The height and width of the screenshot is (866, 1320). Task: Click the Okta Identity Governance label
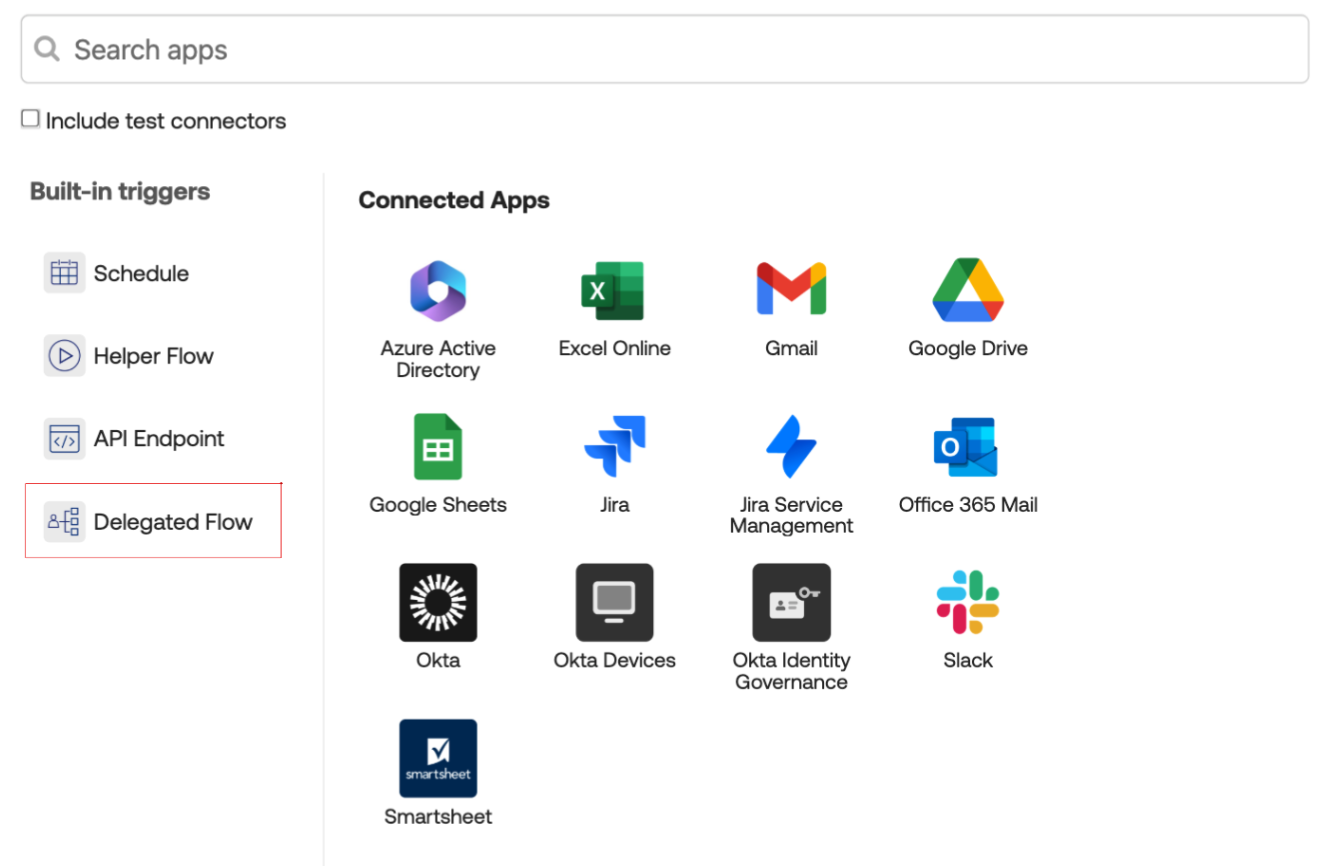click(791, 671)
